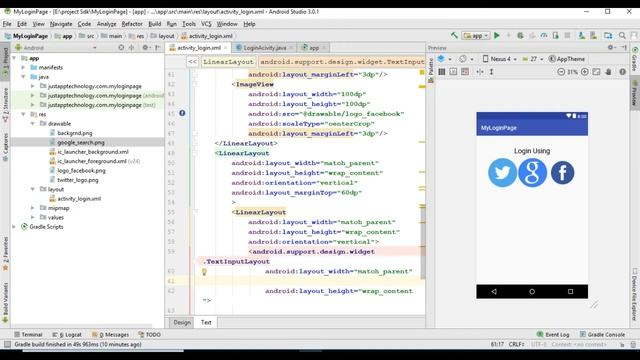Image resolution: width=640 pixels, height=360 pixels.
Task: Toggle the Structure side tool window
Action: coord(5,104)
